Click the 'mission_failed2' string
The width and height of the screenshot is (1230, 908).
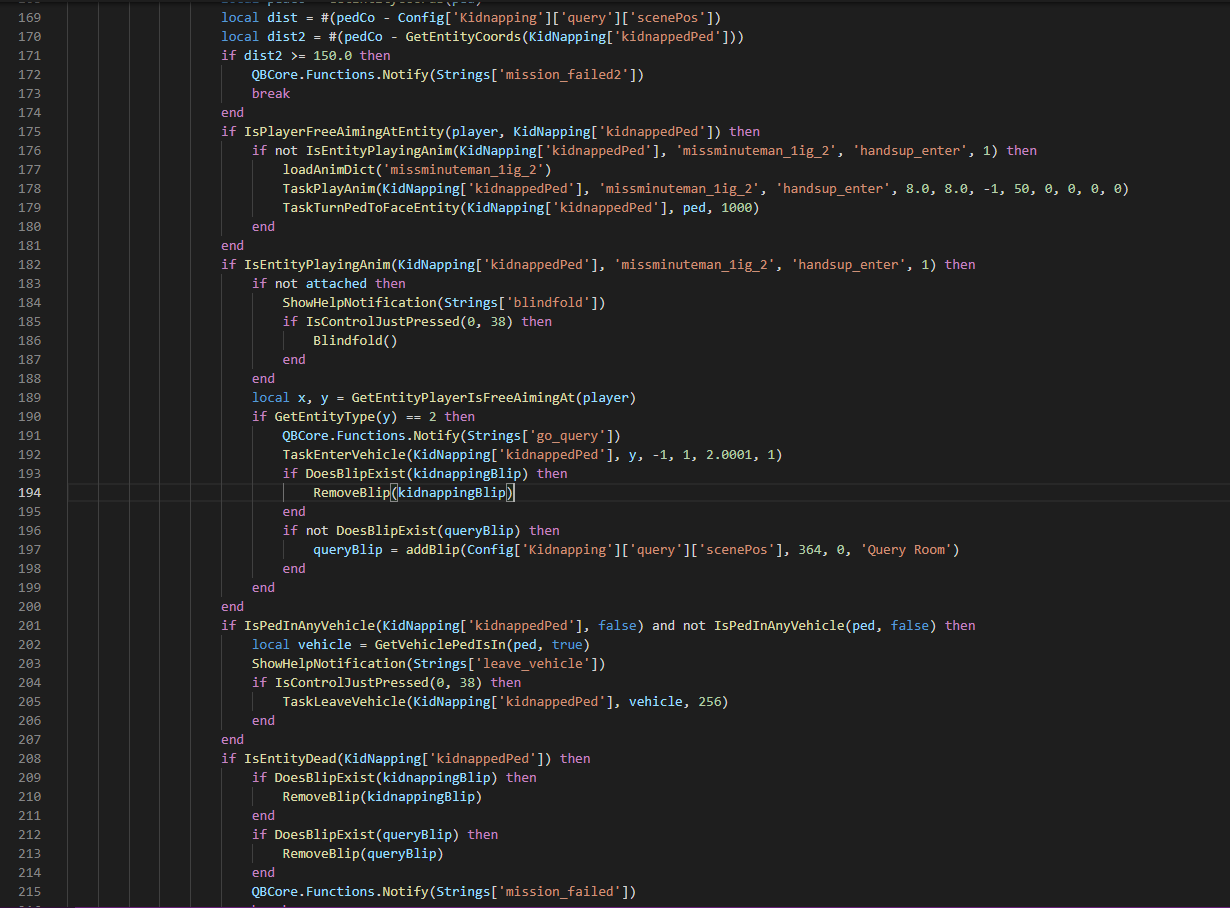click(x=569, y=75)
